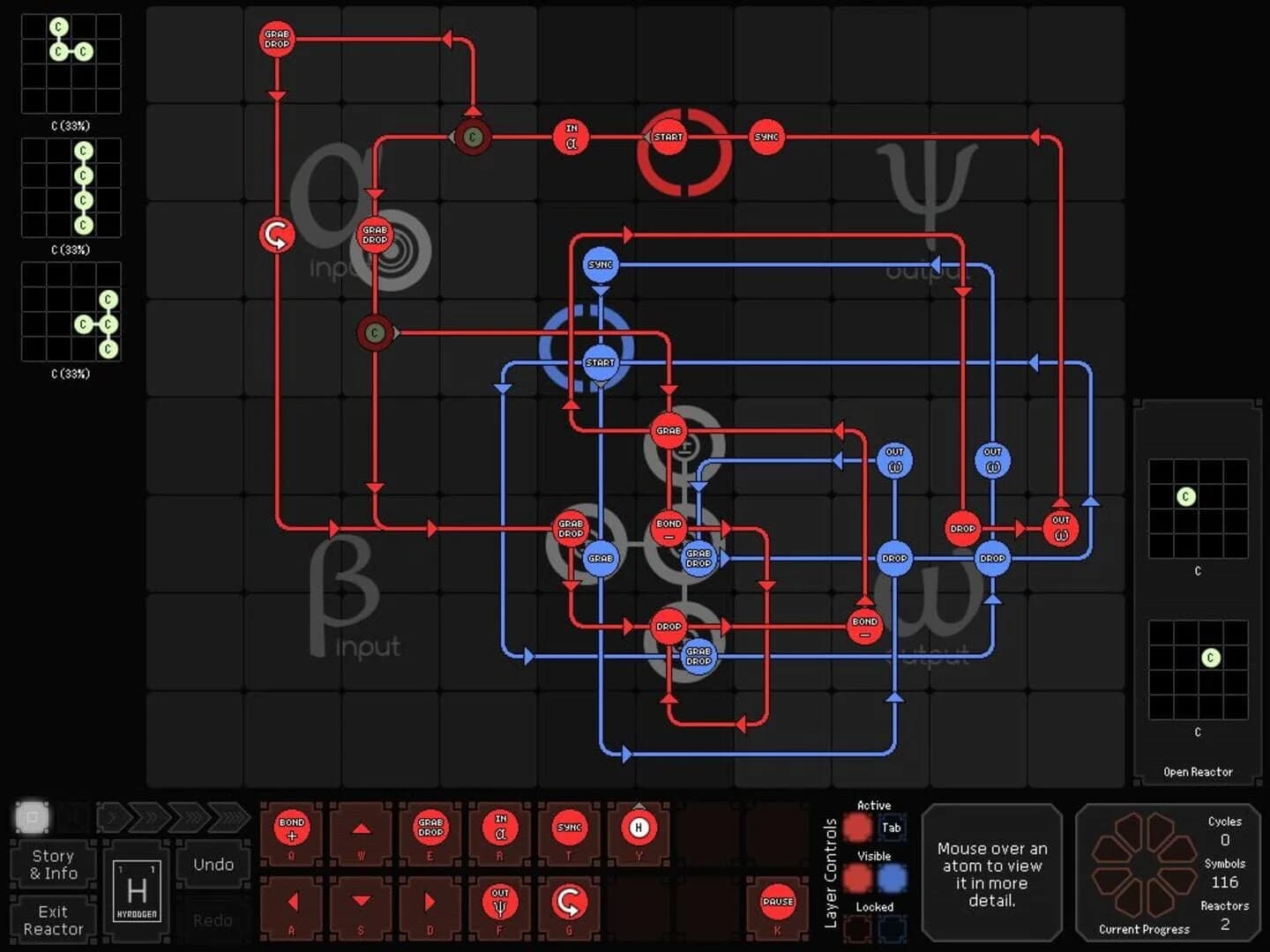Select the Hydrogen sensor instruction
This screenshot has width=1270, height=952.
638,829
